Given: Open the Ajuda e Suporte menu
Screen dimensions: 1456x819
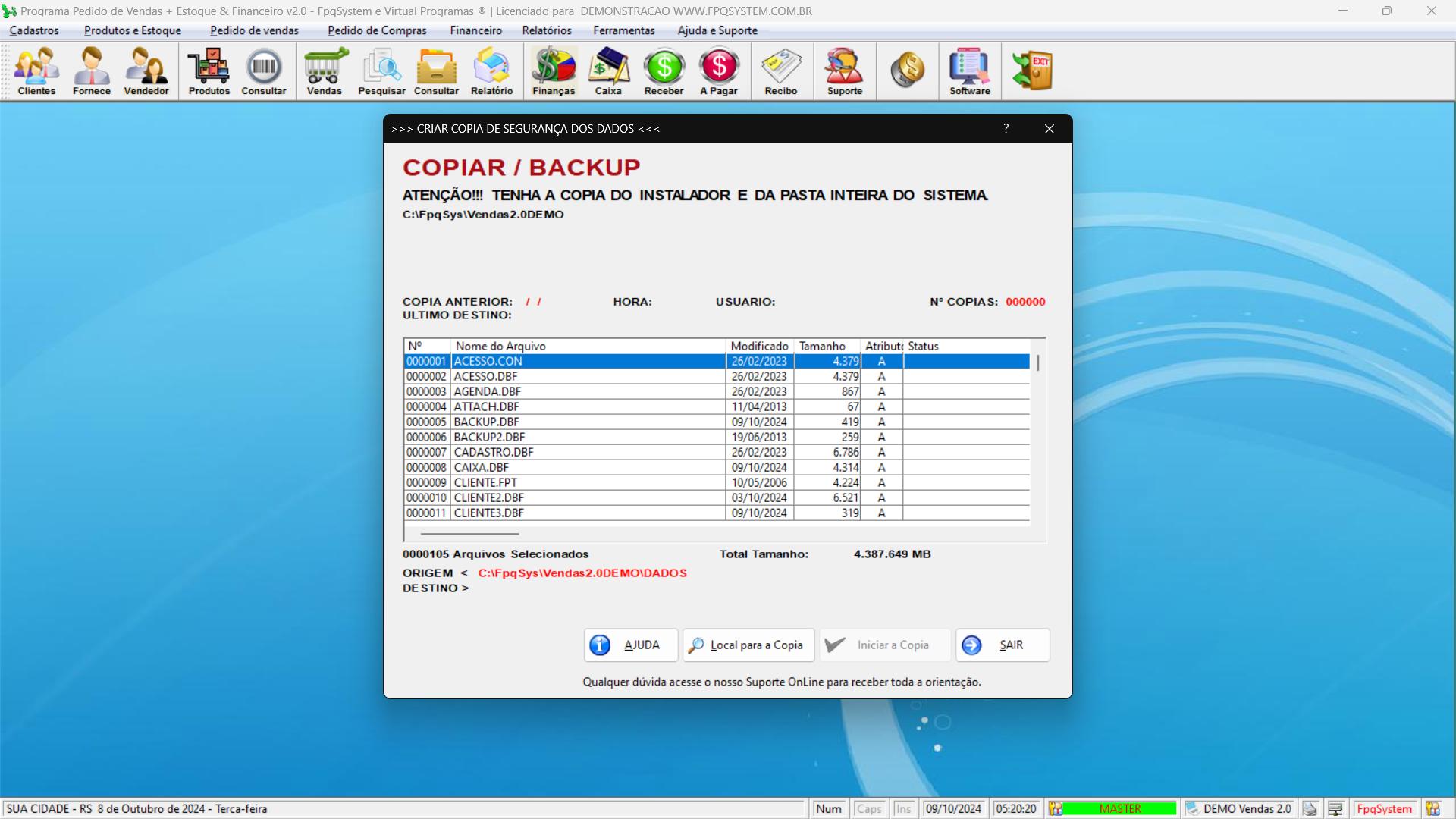Looking at the screenshot, I should pyautogui.click(x=717, y=30).
